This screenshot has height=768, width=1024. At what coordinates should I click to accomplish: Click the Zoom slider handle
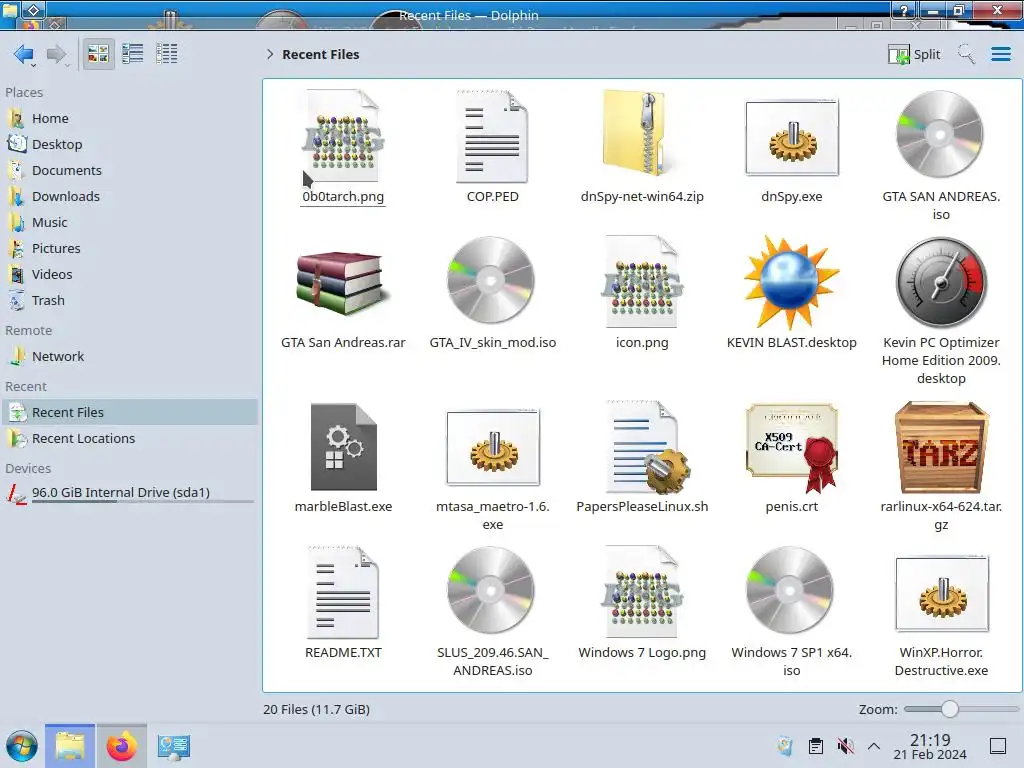pos(950,709)
